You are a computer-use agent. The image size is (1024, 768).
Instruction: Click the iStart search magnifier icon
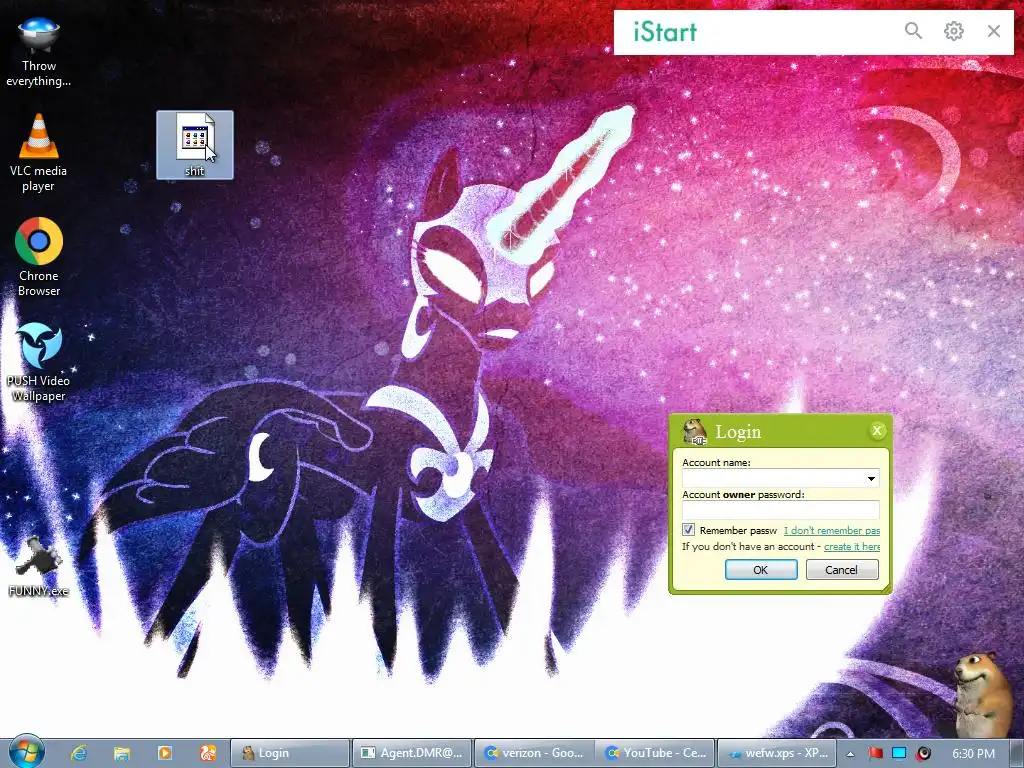(x=913, y=31)
